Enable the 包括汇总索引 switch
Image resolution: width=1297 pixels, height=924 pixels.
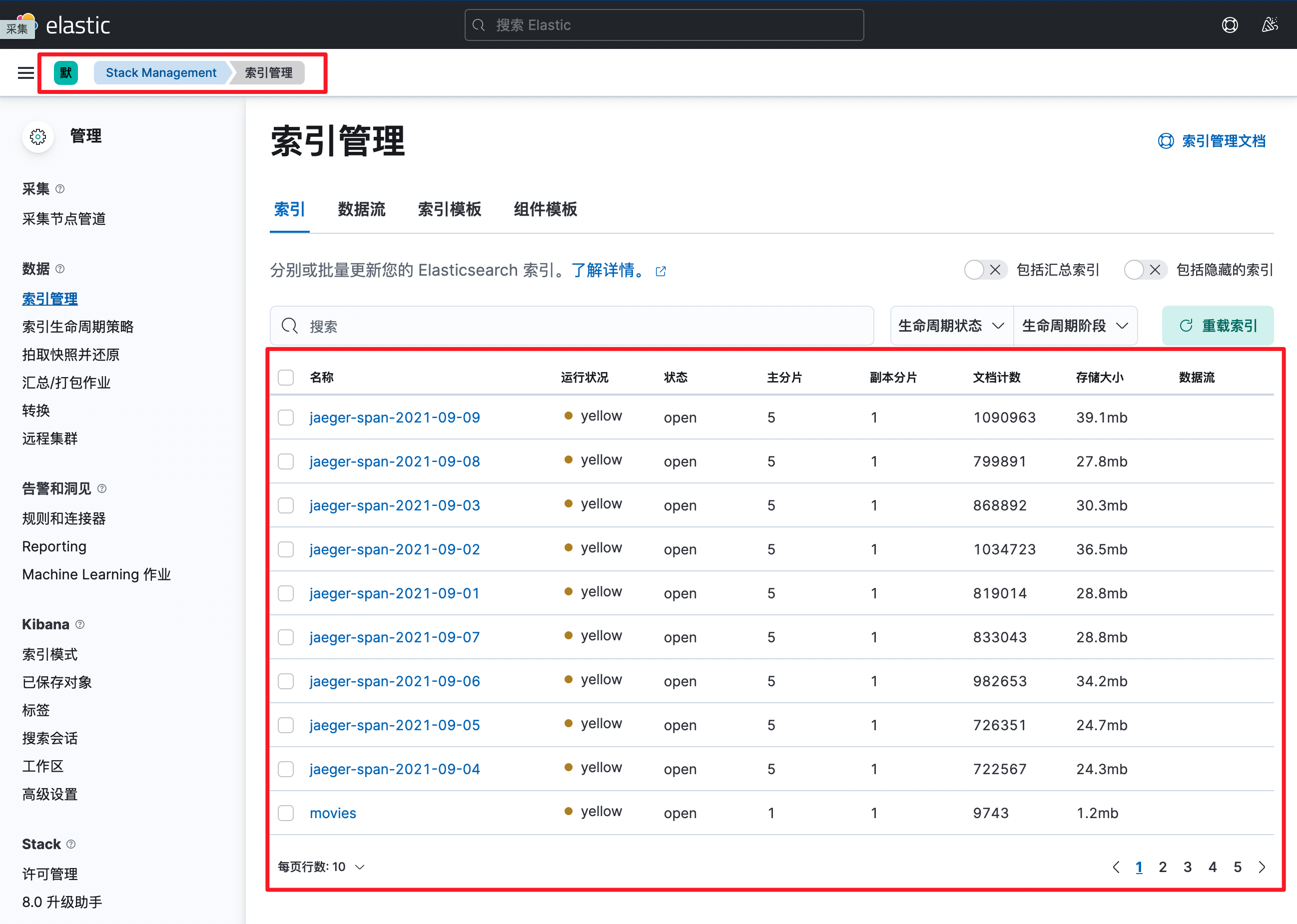click(x=985, y=270)
